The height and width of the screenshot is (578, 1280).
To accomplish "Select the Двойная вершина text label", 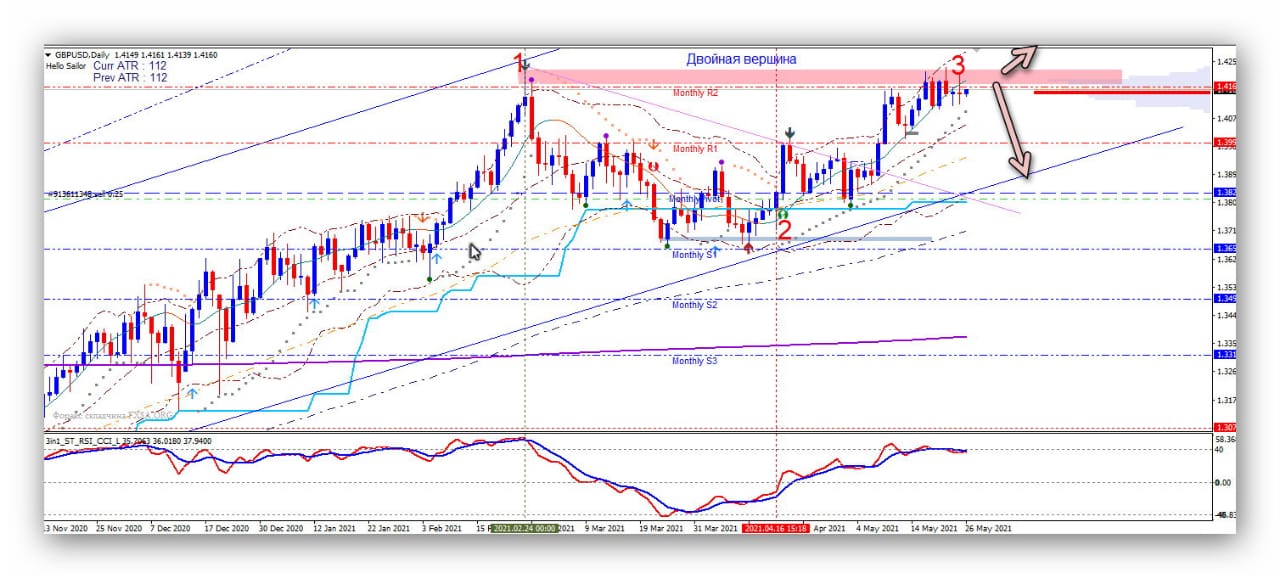I will pos(741,59).
